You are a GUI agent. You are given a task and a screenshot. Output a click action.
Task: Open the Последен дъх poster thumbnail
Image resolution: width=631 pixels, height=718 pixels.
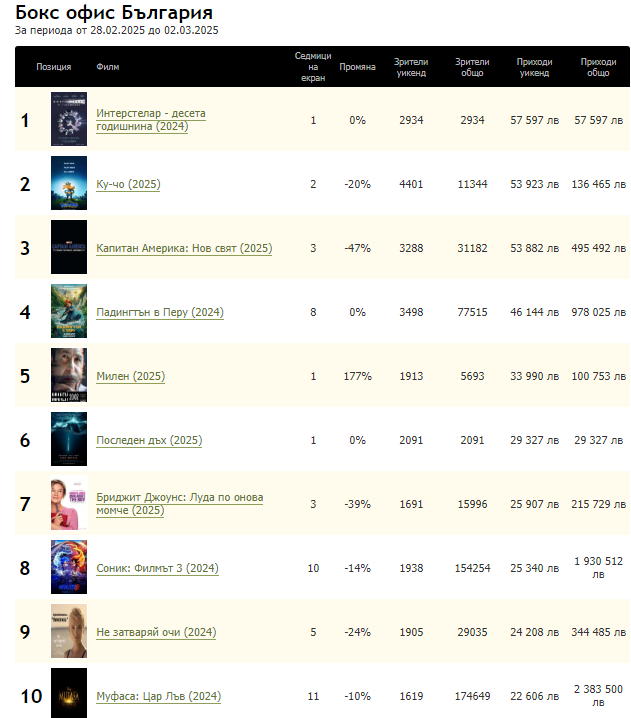point(69,440)
